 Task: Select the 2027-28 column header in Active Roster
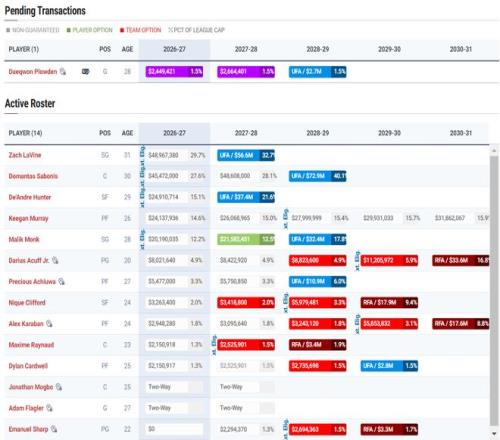click(x=246, y=133)
